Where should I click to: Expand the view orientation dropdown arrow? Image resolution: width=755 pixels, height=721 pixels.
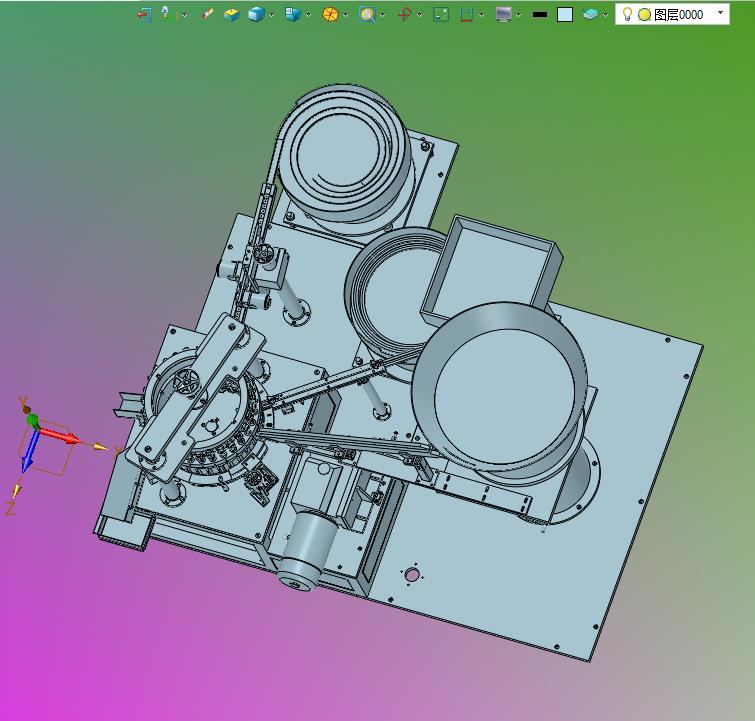tap(309, 15)
